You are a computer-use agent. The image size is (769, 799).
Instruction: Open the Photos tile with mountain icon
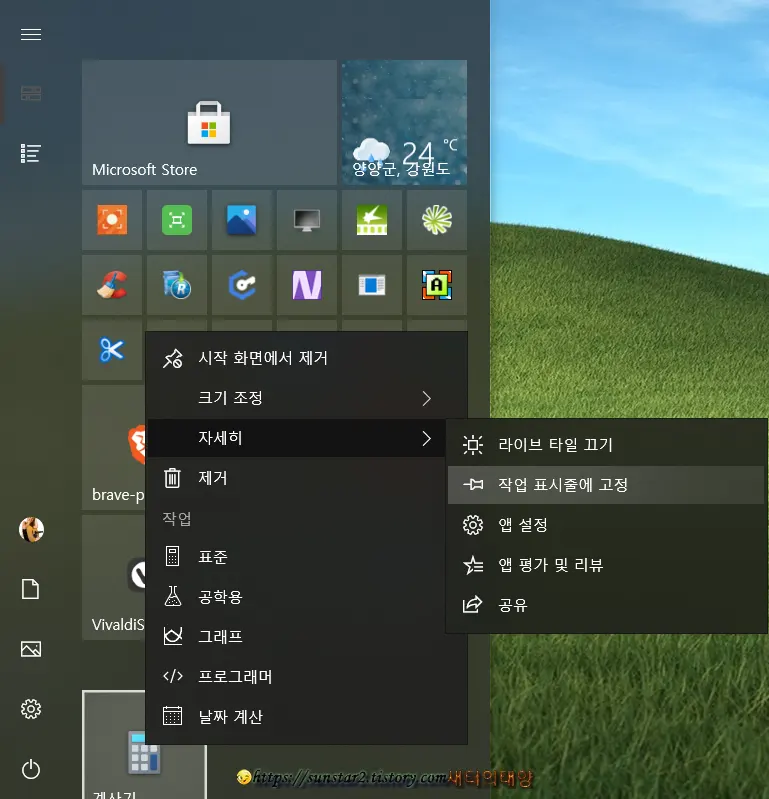coord(242,220)
